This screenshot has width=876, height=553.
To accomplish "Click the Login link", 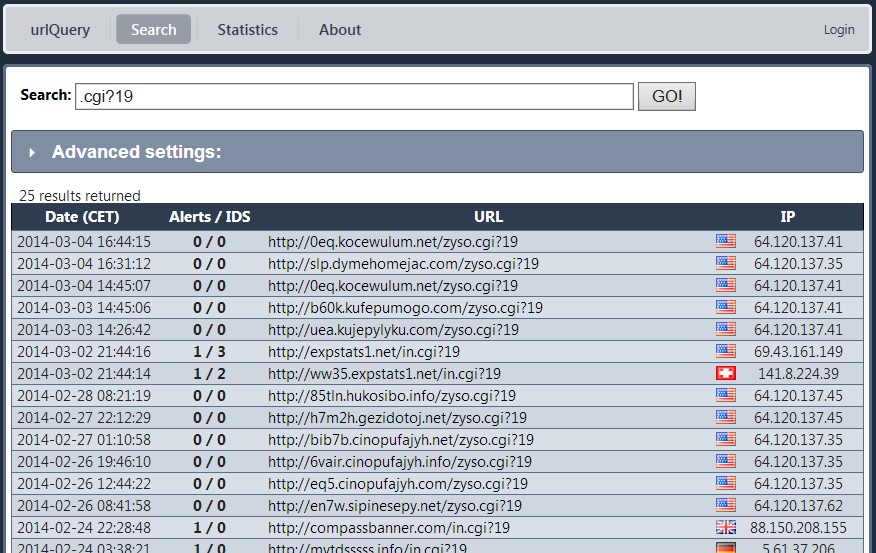I will click(838, 30).
